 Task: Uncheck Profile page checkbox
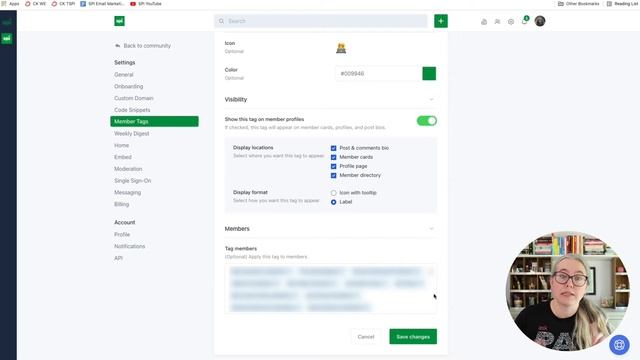click(x=333, y=166)
